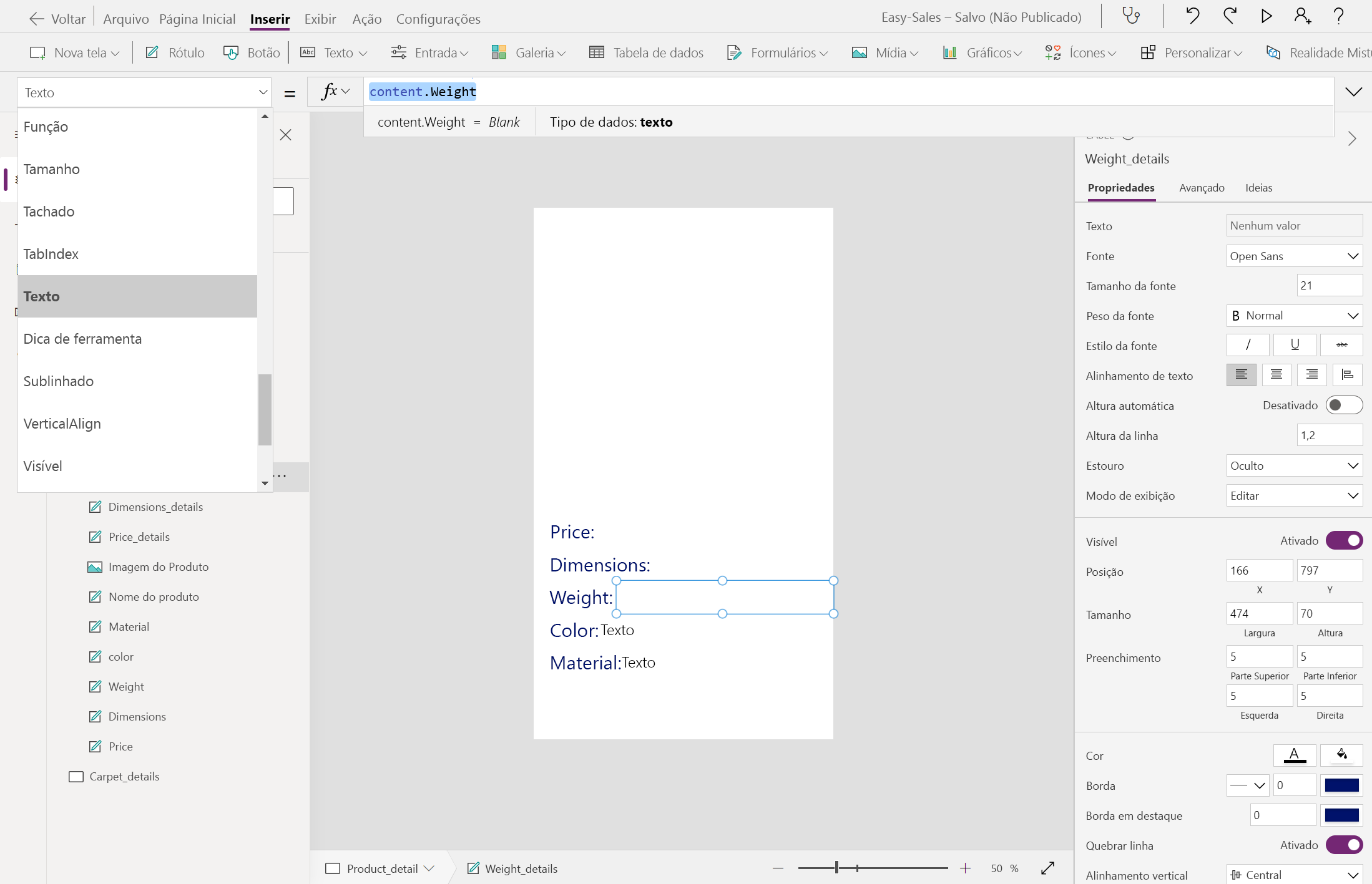1372x884 pixels.
Task: Open the Peso da fonte dropdown
Action: click(1295, 316)
